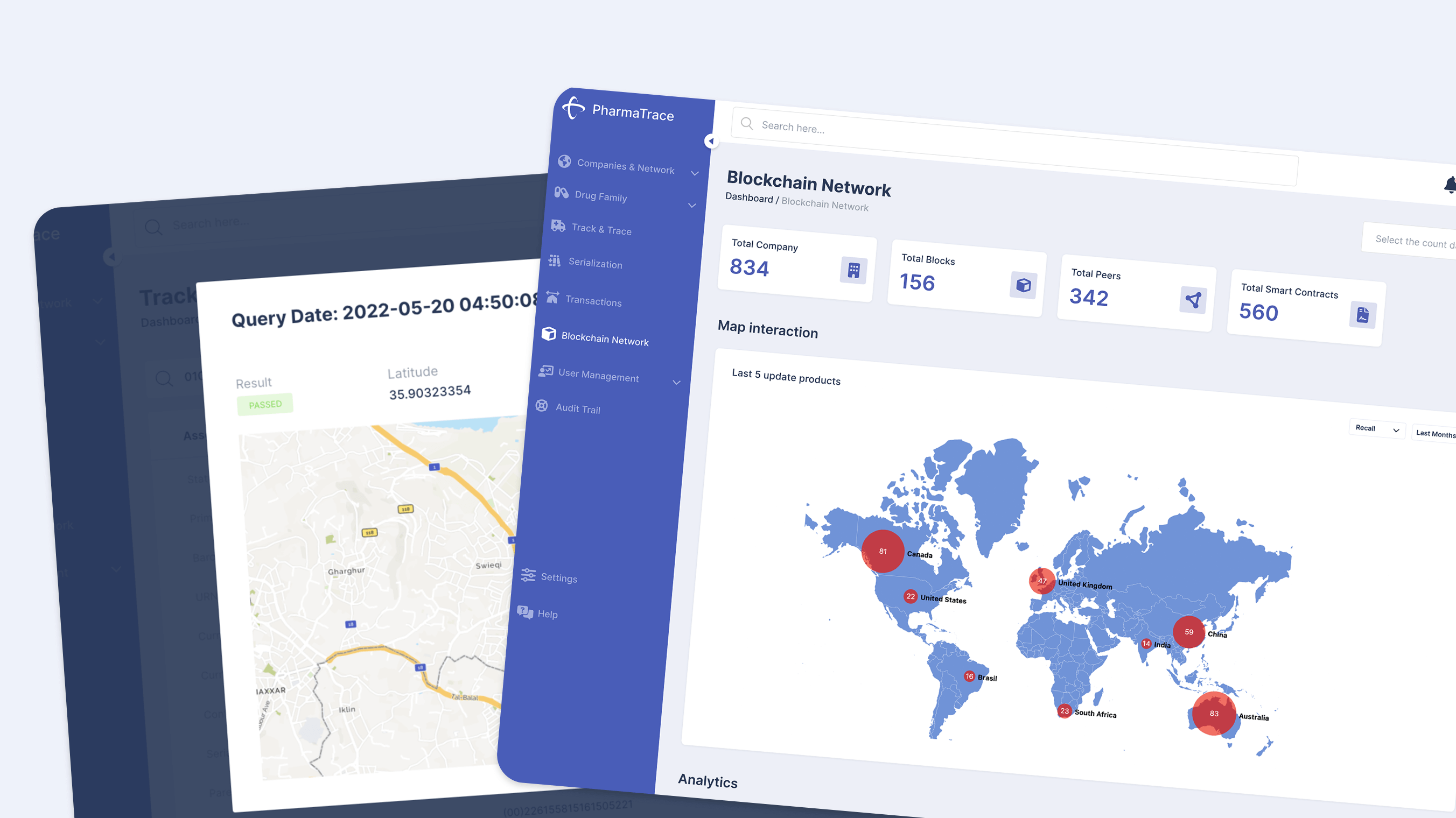The image size is (1456, 818).
Task: Click Dashboard breadcrumb link
Action: point(748,198)
